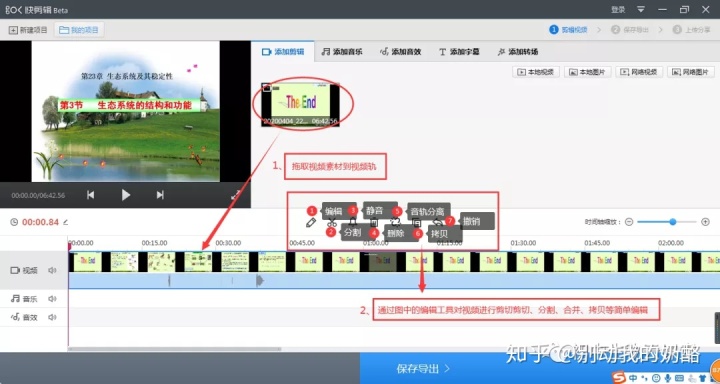Screen dimensions: 720x384
Task: Select step 2 保存导出
Action: coord(630,29)
